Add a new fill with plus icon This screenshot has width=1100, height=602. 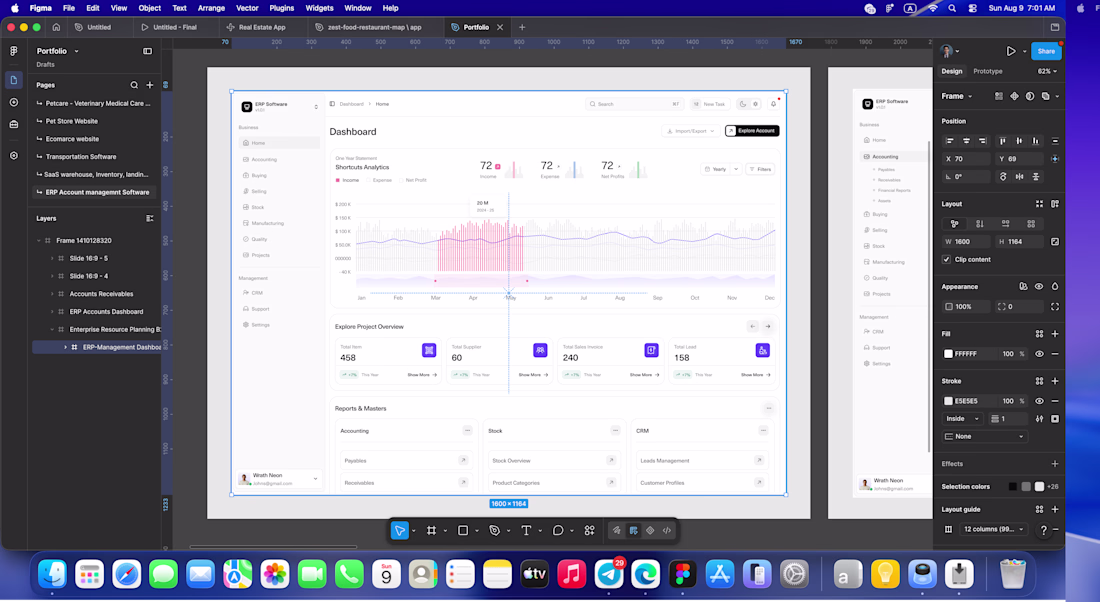pos(1054,334)
